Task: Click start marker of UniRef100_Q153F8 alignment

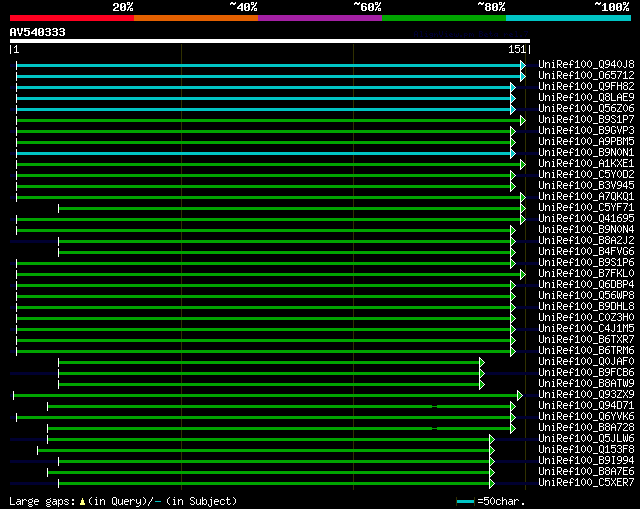Action: 38,451
